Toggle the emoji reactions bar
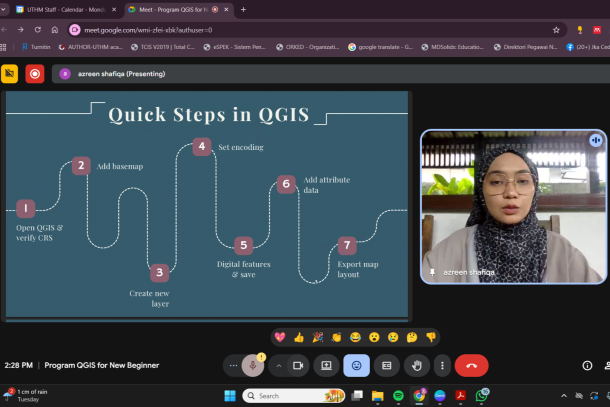The image size is (610, 407). coord(356,366)
